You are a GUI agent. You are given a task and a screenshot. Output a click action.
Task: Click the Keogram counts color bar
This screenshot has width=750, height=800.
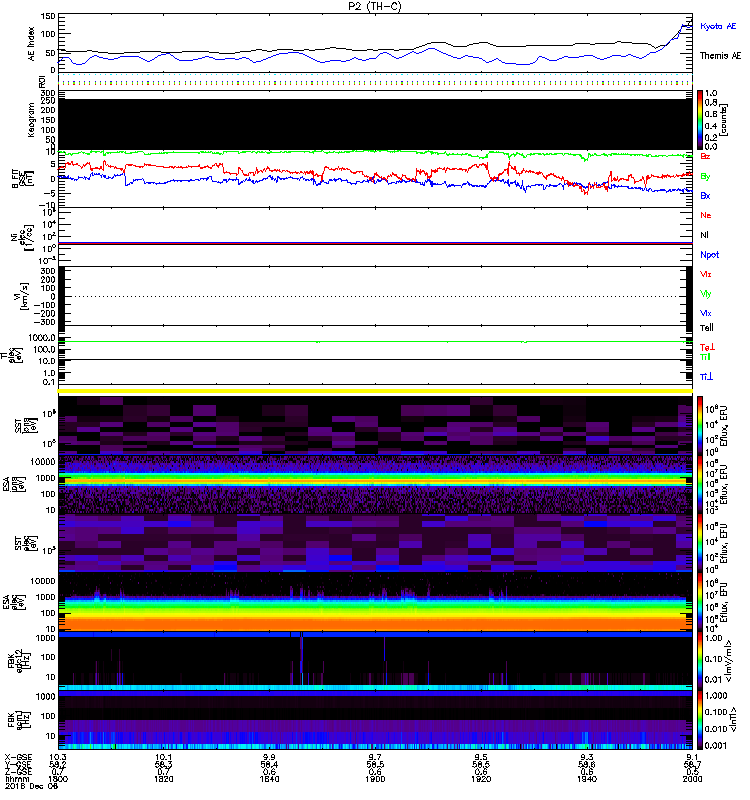tap(701, 119)
